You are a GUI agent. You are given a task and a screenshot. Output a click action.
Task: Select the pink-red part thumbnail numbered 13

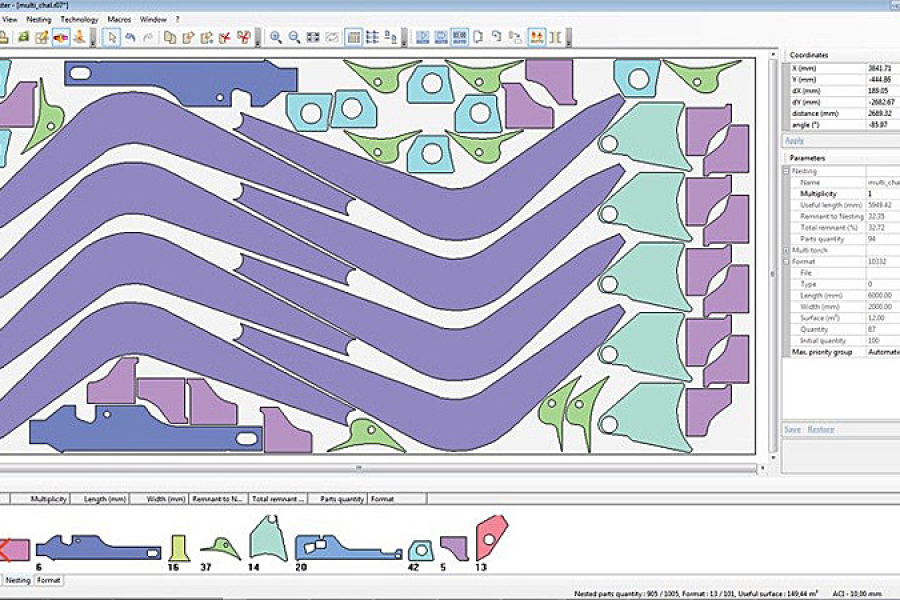491,537
